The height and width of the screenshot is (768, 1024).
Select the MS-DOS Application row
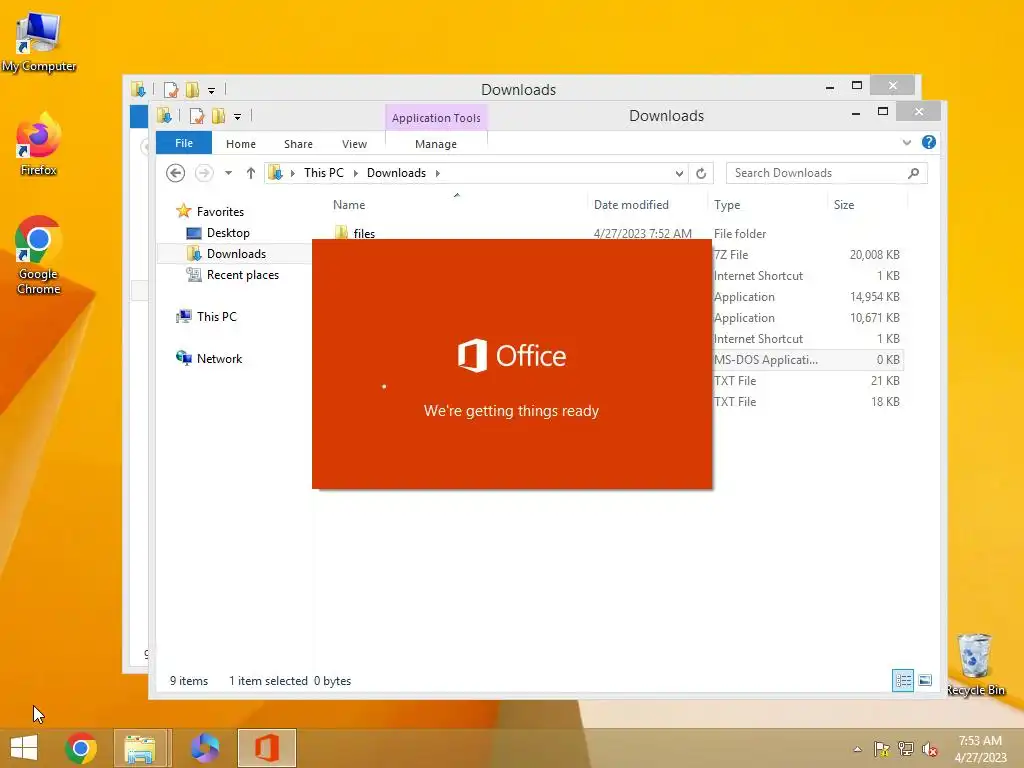807,360
